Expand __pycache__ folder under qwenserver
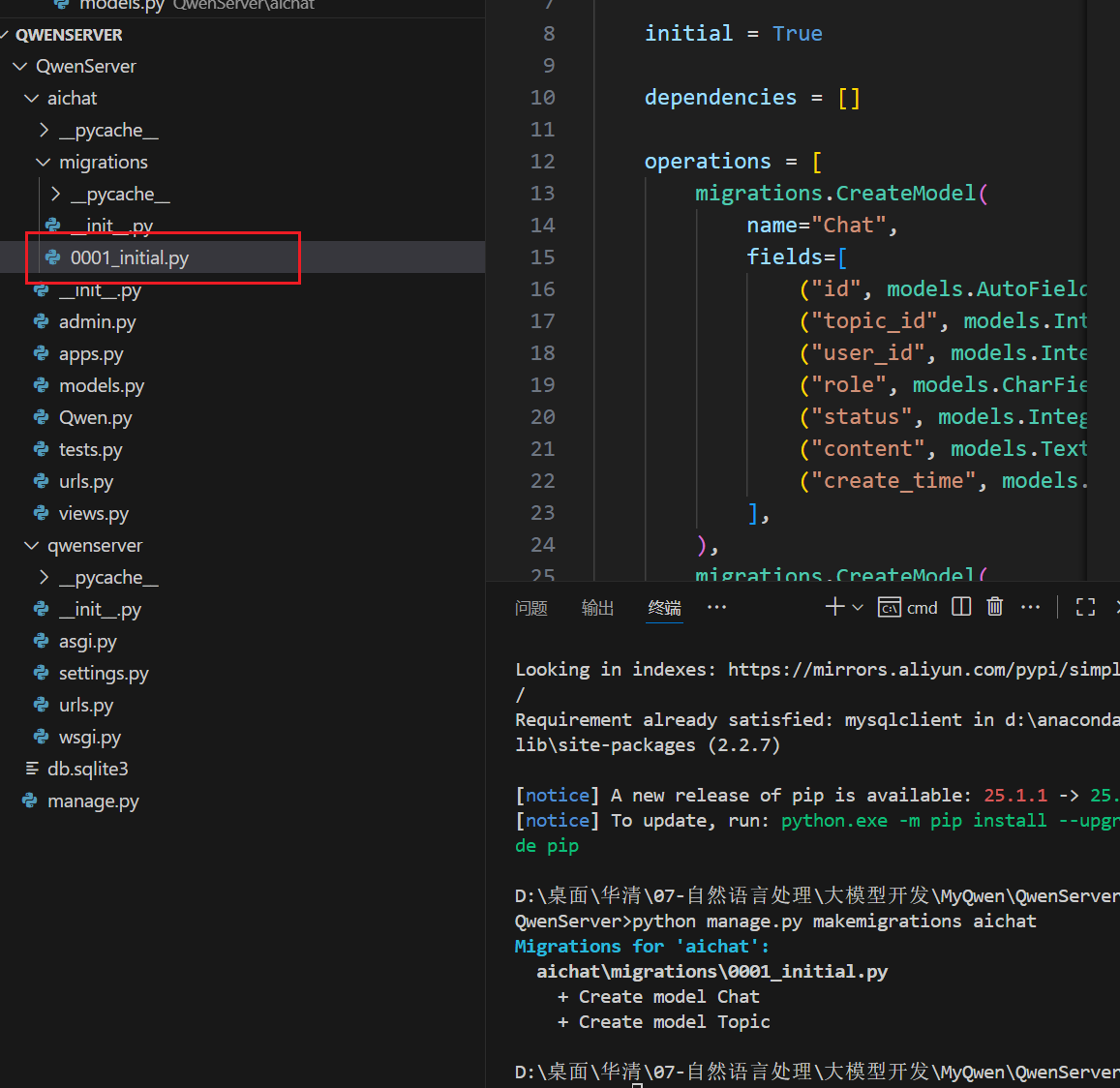The image size is (1120, 1088). pos(107,577)
